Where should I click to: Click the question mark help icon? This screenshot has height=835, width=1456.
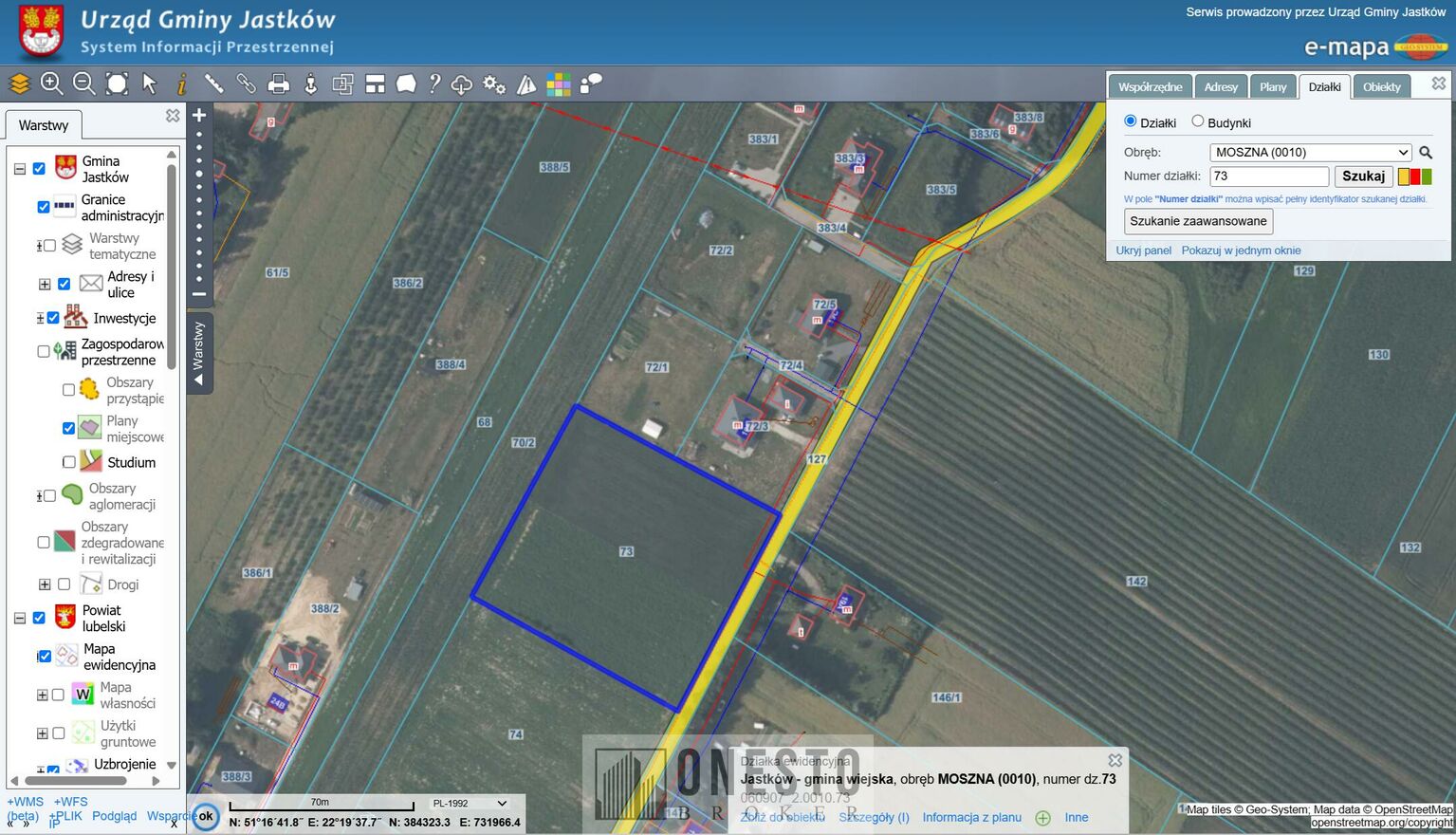coord(434,83)
